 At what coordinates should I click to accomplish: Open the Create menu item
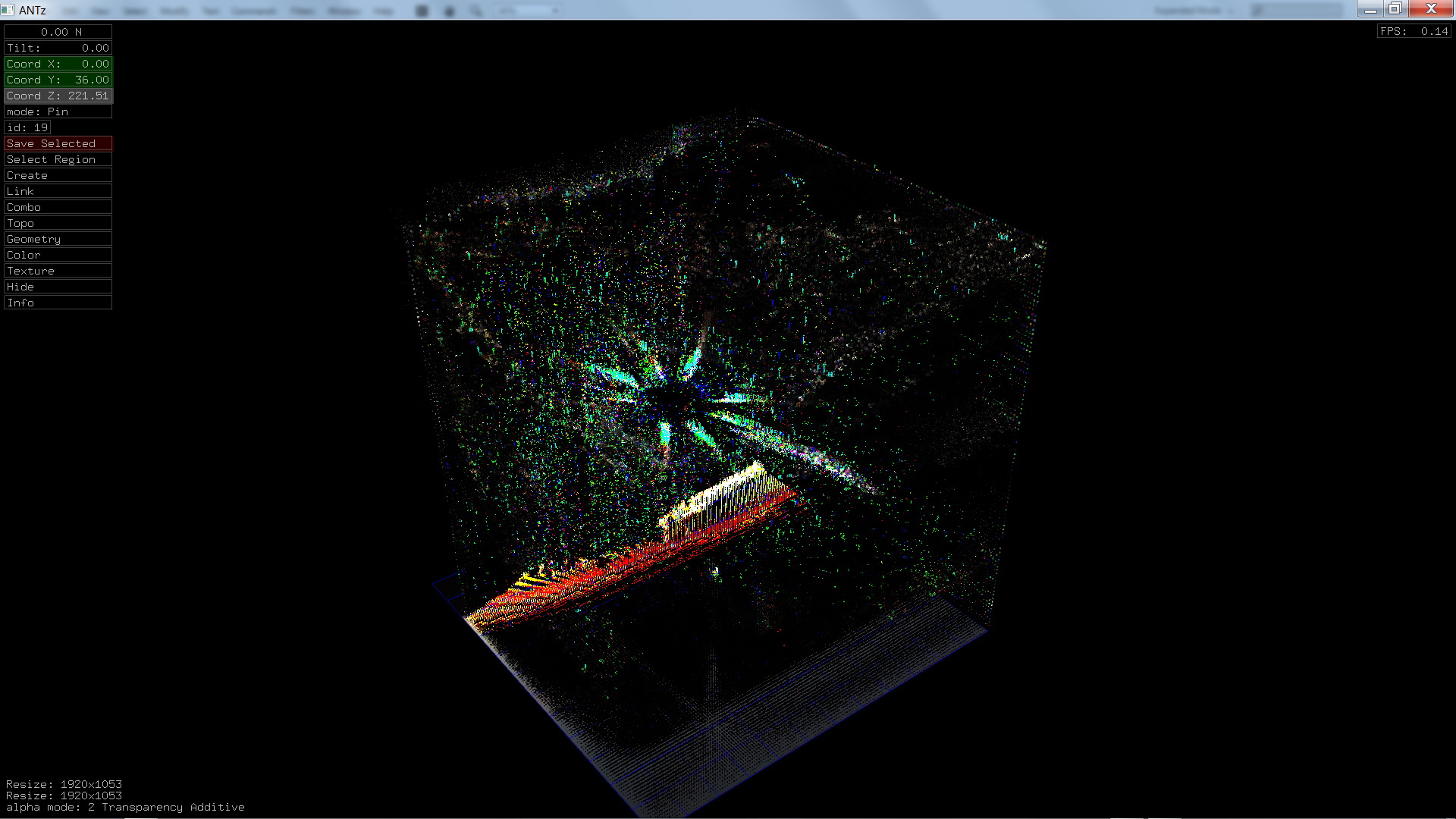pos(58,175)
